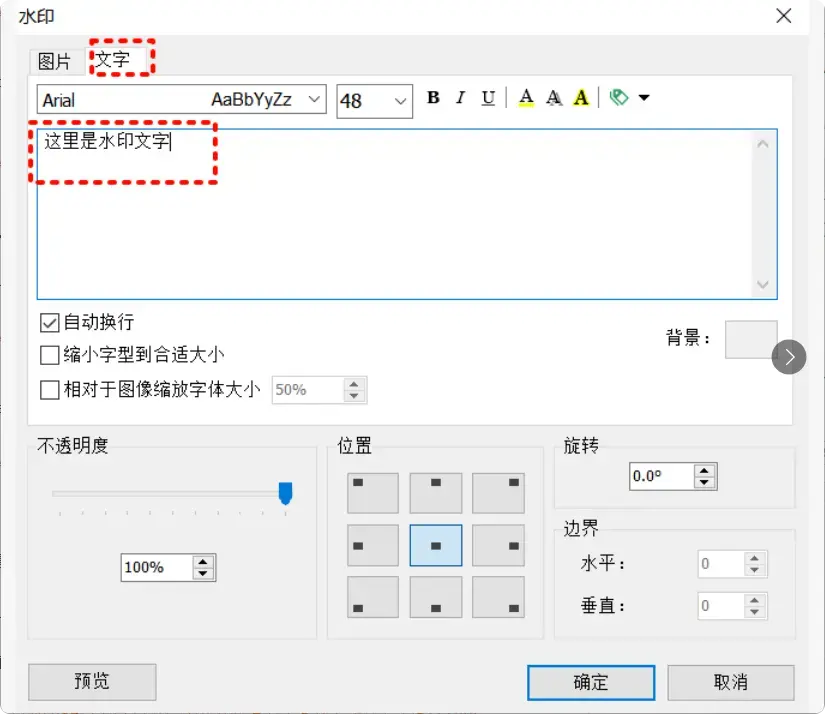
Task: Apply underline formatting to watermark text
Action: (x=487, y=97)
